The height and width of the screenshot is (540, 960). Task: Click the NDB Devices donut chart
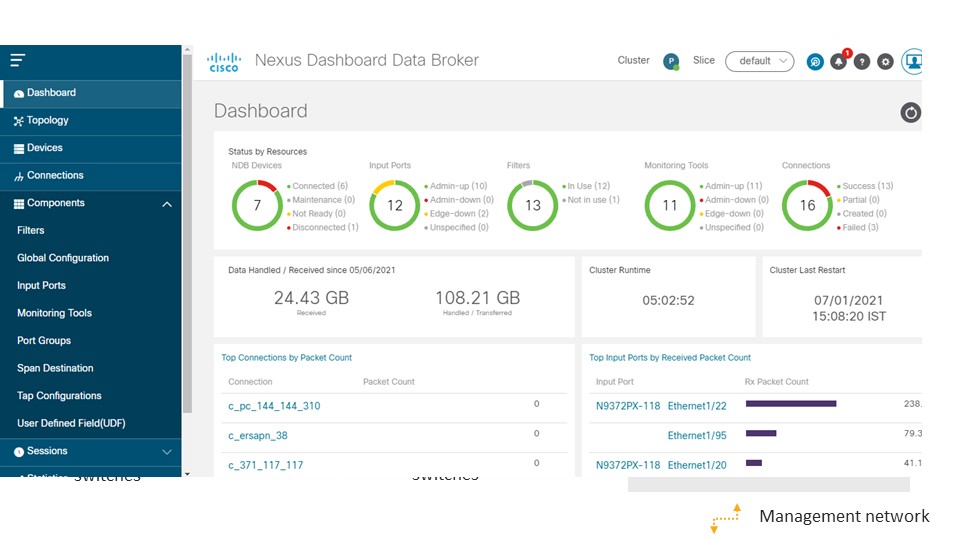pyautogui.click(x=256, y=205)
